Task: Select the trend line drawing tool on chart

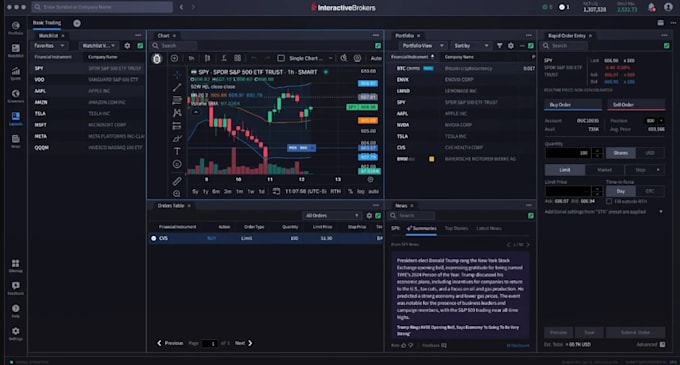Action: pyautogui.click(x=177, y=88)
